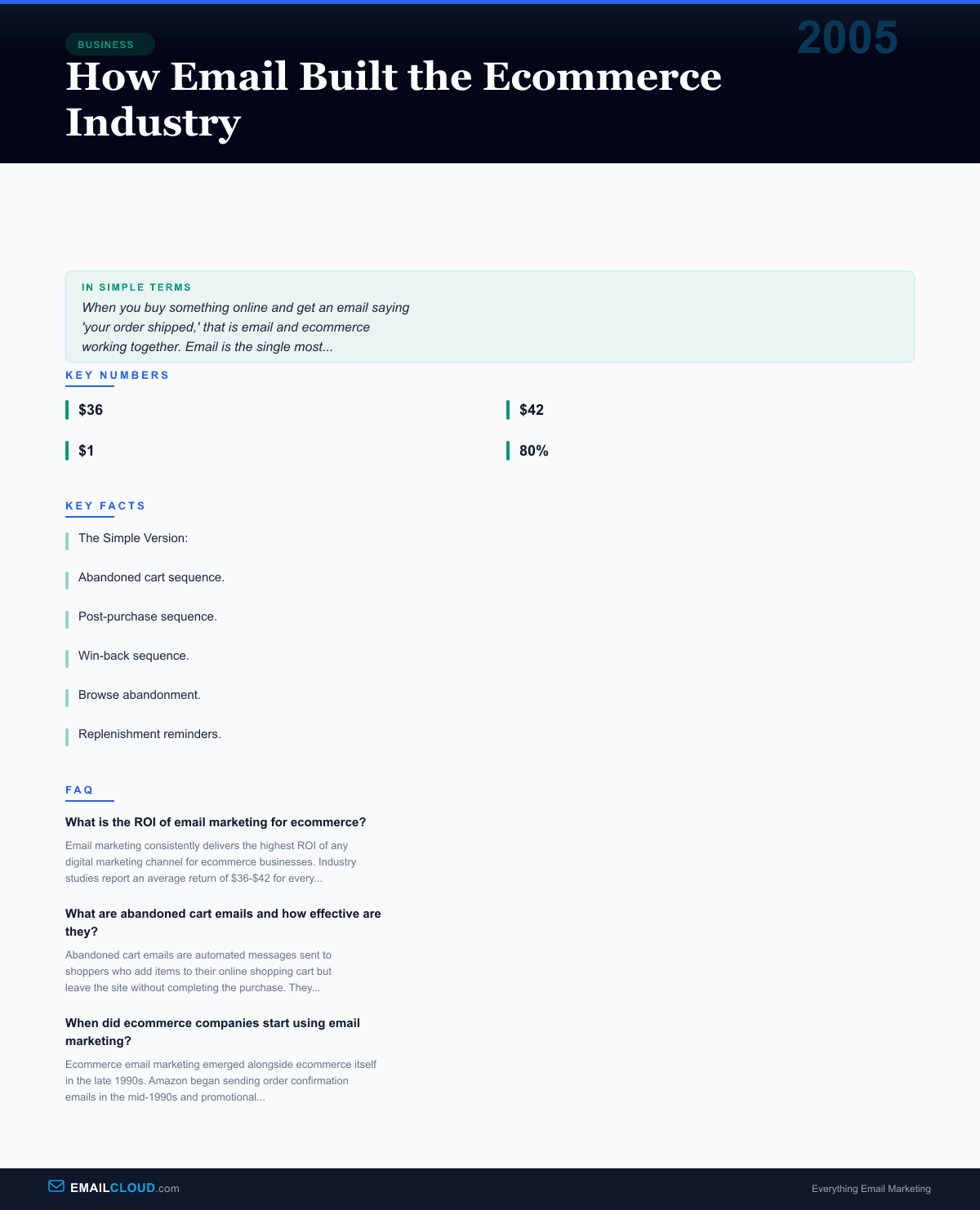Click the $36 key number
This screenshot has width=980, height=1210.
tap(91, 410)
